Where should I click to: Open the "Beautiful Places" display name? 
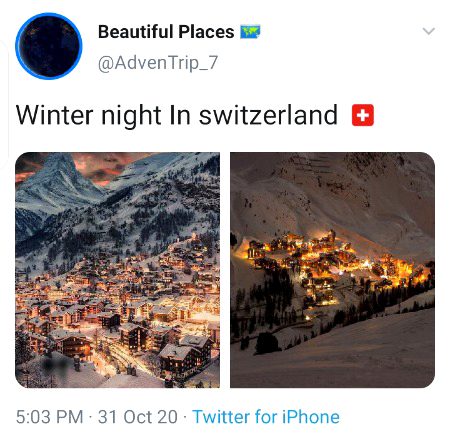(166, 32)
